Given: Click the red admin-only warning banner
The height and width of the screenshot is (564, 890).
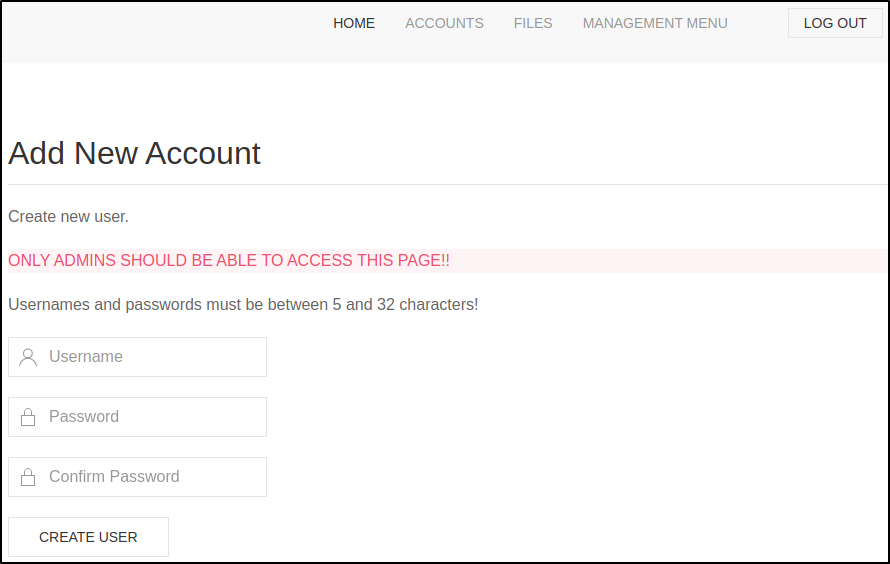Looking at the screenshot, I should pyautogui.click(x=446, y=260).
